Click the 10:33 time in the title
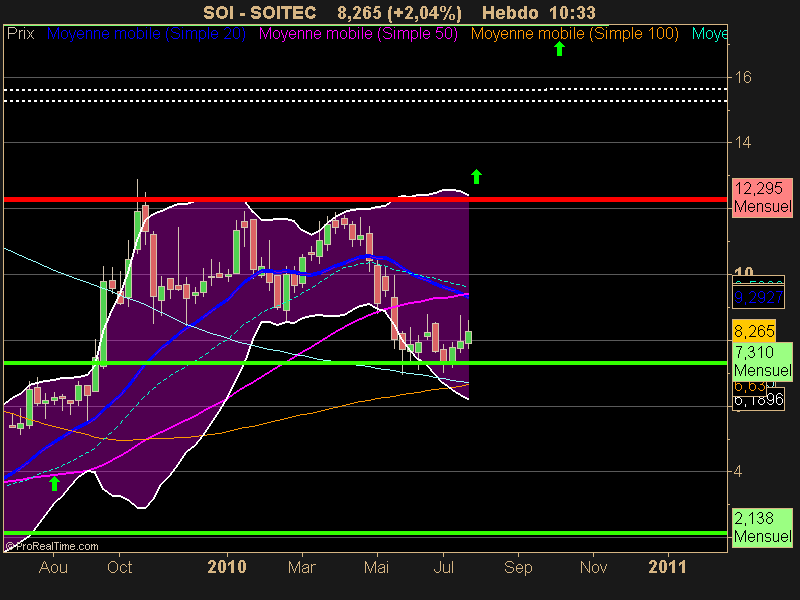Image resolution: width=800 pixels, height=600 pixels. (572, 12)
